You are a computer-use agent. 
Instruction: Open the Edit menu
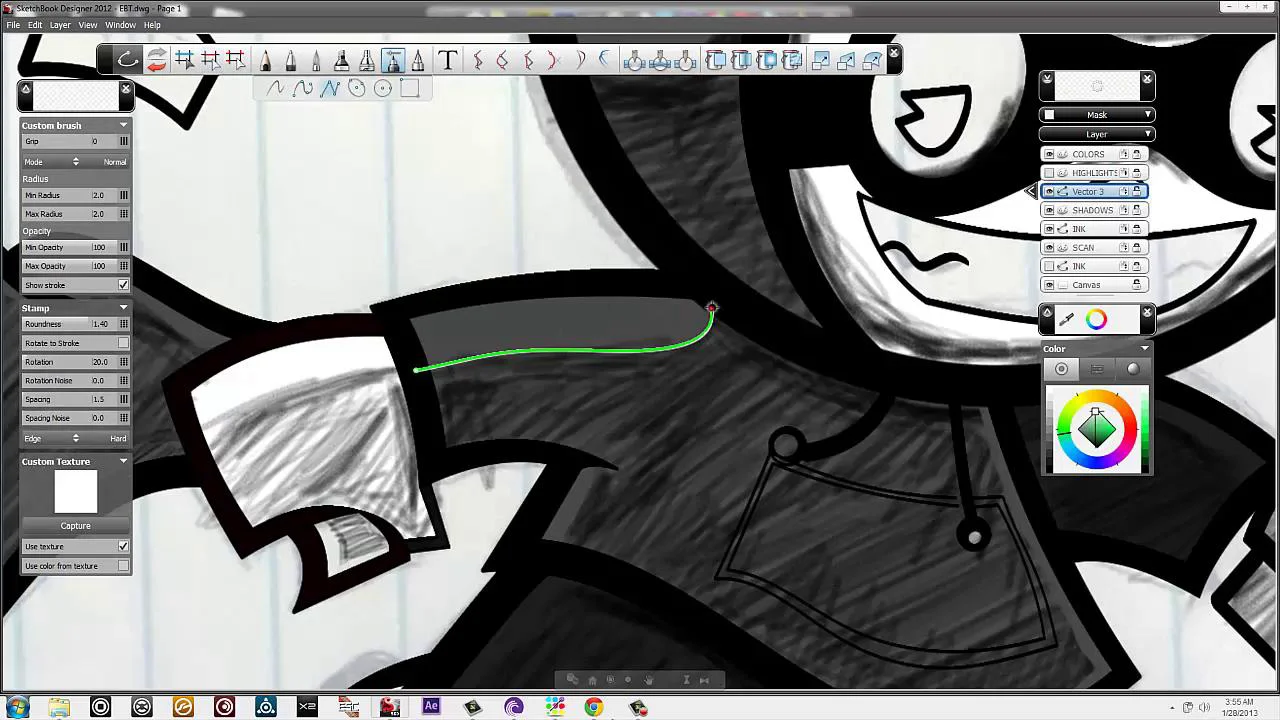[x=35, y=25]
